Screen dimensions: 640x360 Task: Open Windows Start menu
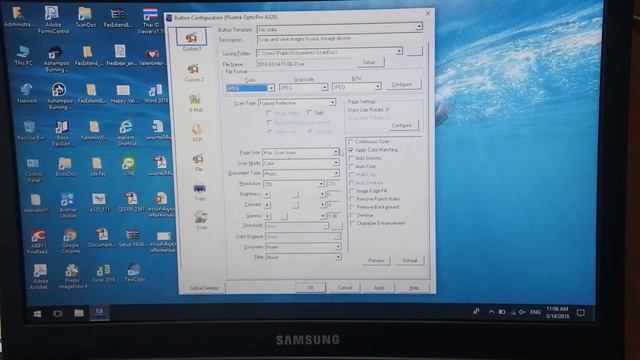click(x=37, y=313)
